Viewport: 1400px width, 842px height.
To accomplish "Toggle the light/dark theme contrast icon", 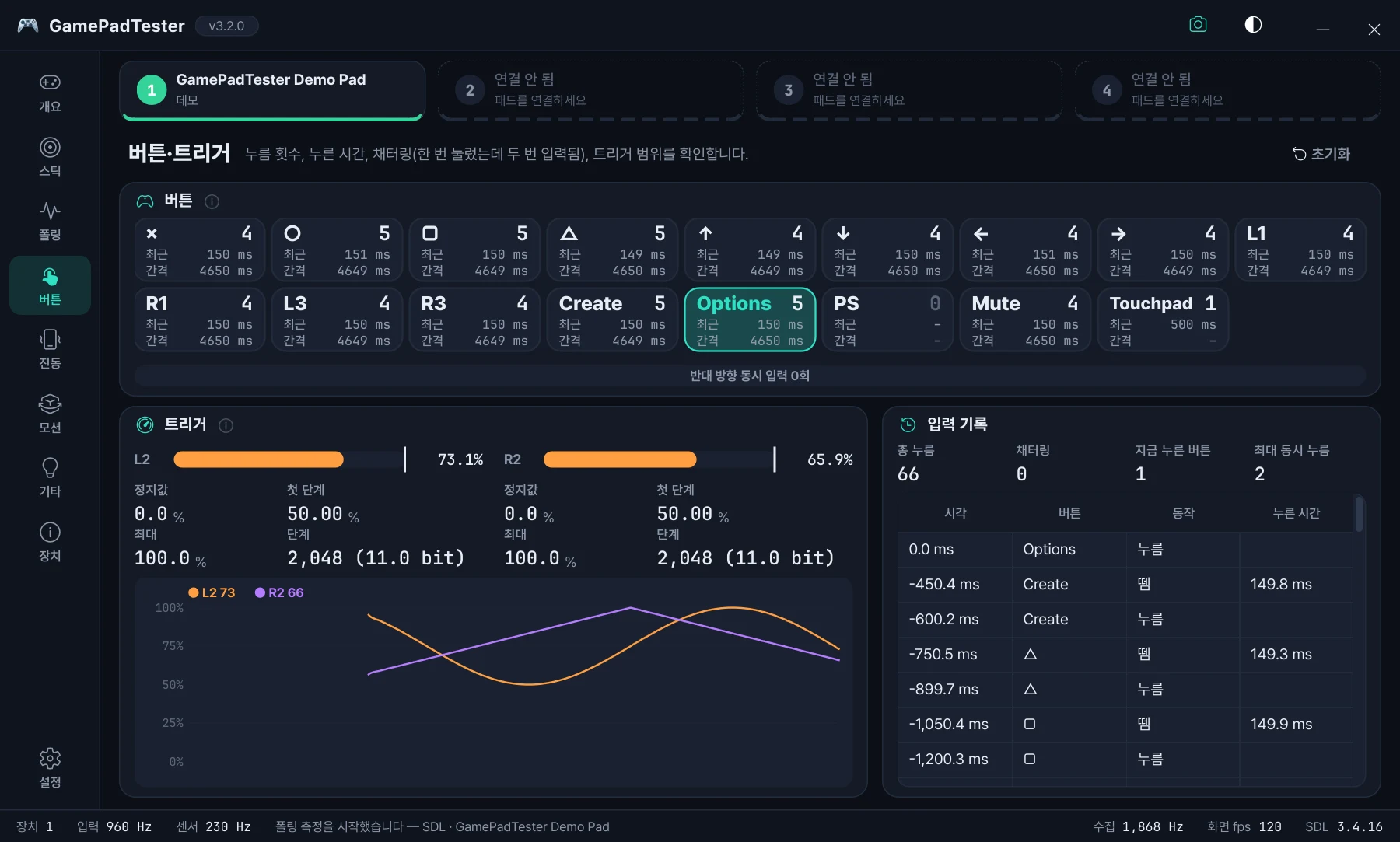I will click(1253, 25).
